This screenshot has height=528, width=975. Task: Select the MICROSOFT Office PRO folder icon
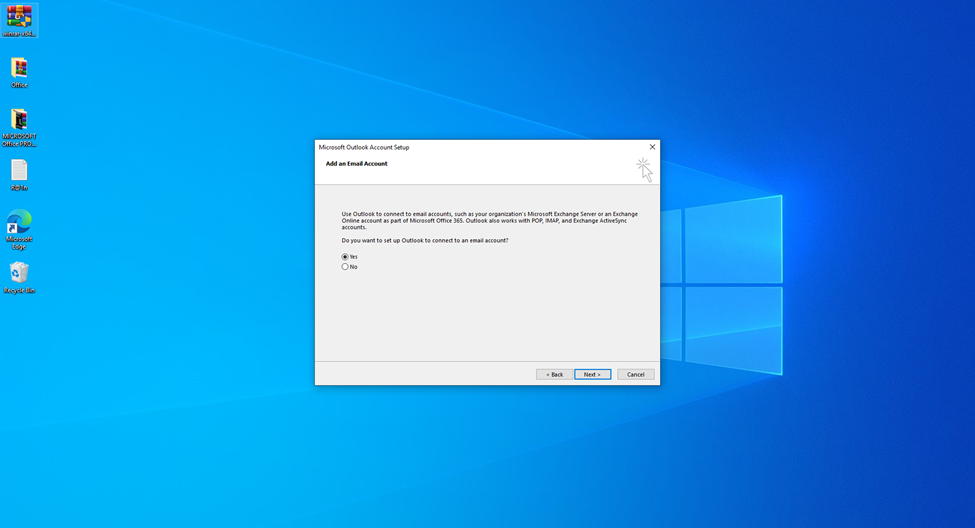(19, 127)
